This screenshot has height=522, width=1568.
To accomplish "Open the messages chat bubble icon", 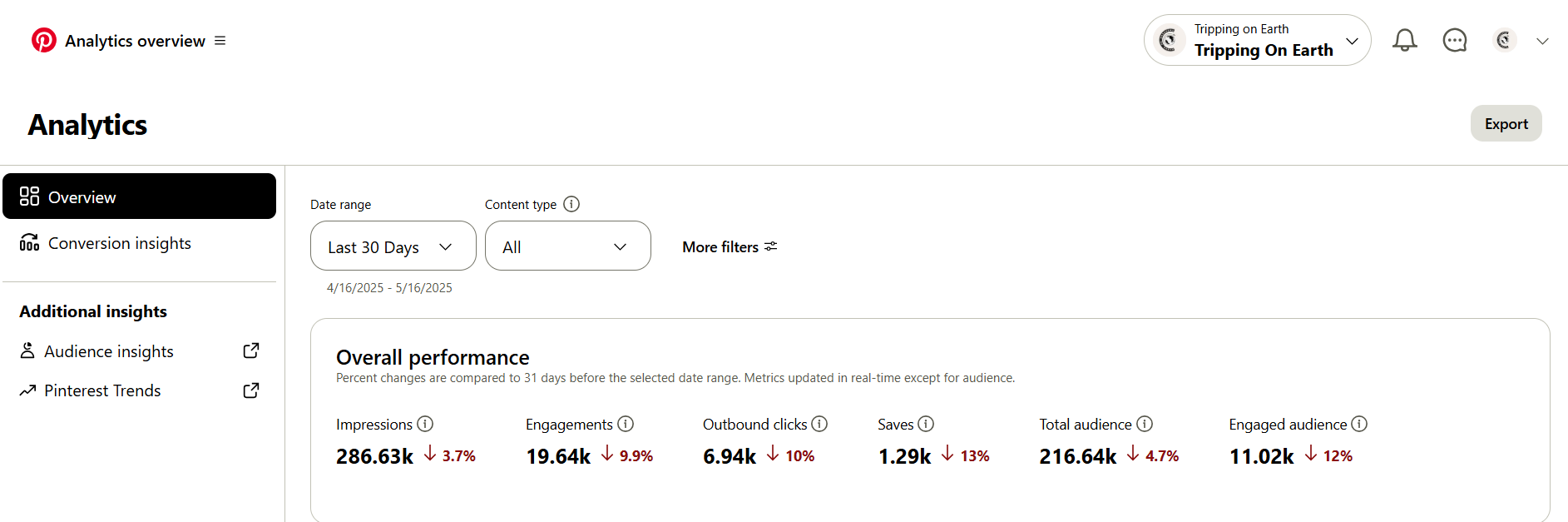I will [x=1455, y=40].
